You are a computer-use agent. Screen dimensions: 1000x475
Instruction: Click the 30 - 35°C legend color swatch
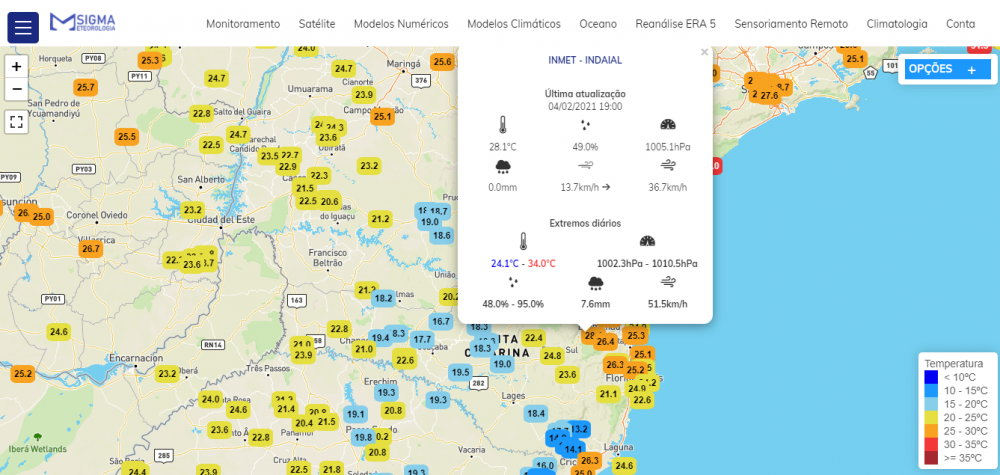click(x=931, y=445)
